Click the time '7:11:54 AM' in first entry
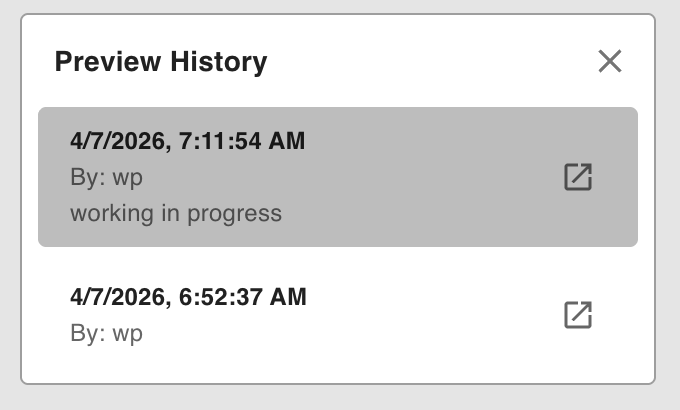Viewport: 680px width, 410px height. pyautogui.click(x=241, y=141)
